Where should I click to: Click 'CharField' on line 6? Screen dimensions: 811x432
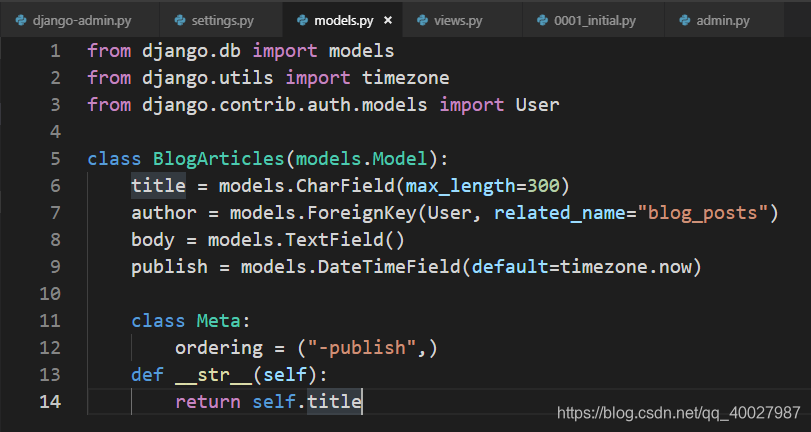point(345,186)
